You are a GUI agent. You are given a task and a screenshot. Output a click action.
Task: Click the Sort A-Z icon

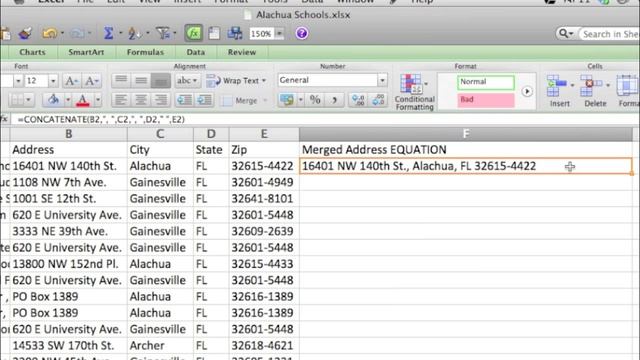[134, 33]
